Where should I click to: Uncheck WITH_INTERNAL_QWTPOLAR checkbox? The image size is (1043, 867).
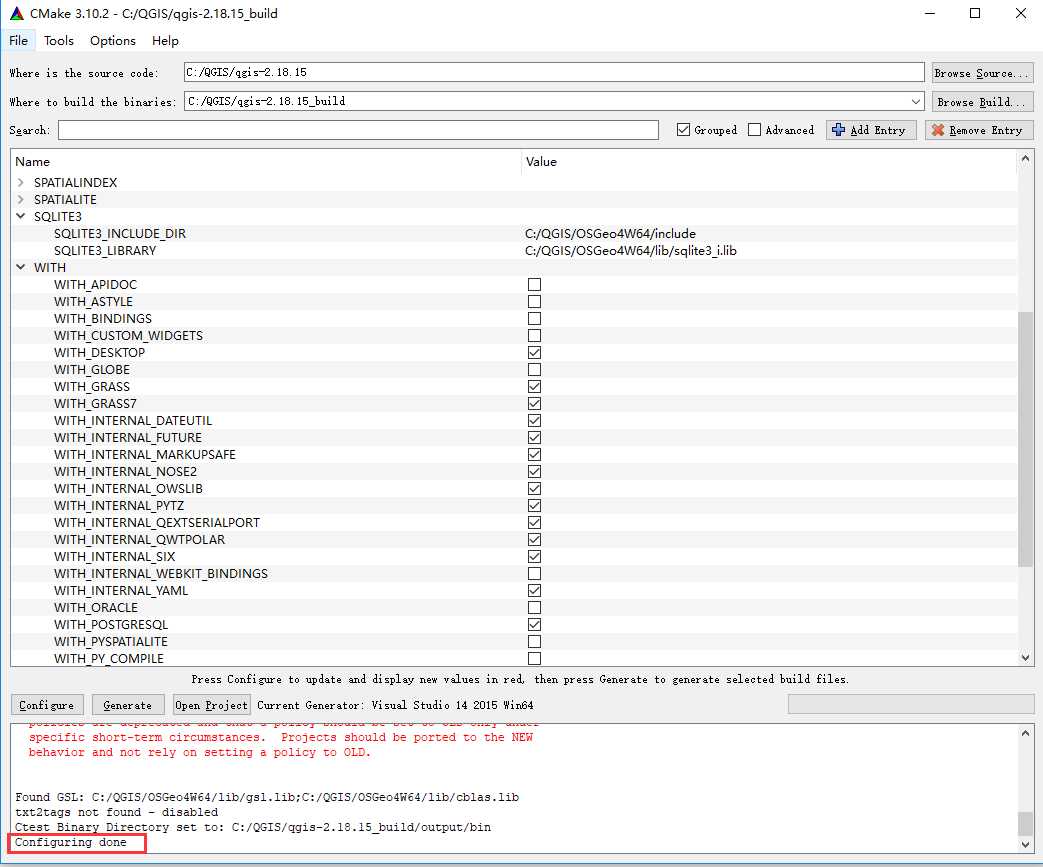pyautogui.click(x=534, y=539)
